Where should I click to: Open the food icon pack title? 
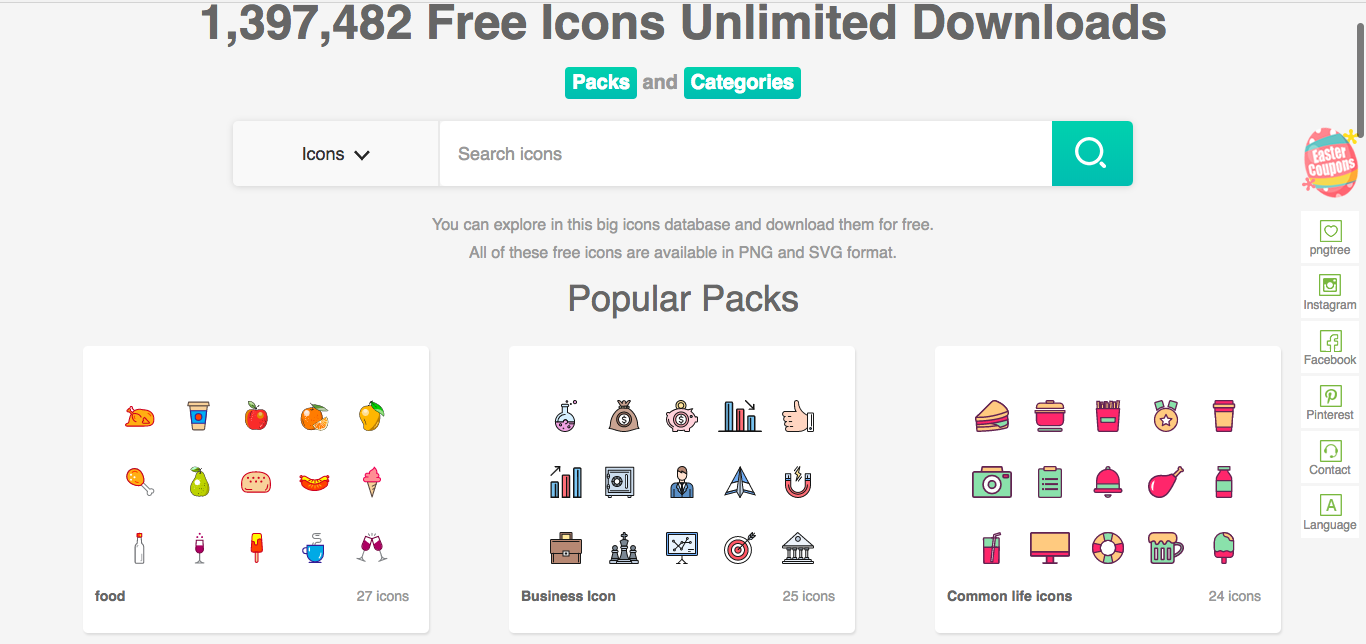110,596
